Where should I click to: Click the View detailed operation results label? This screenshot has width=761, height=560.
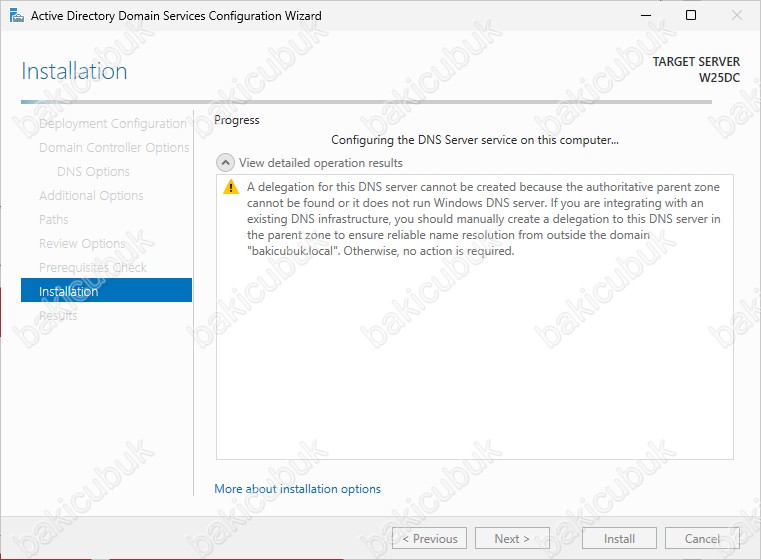(x=320, y=163)
